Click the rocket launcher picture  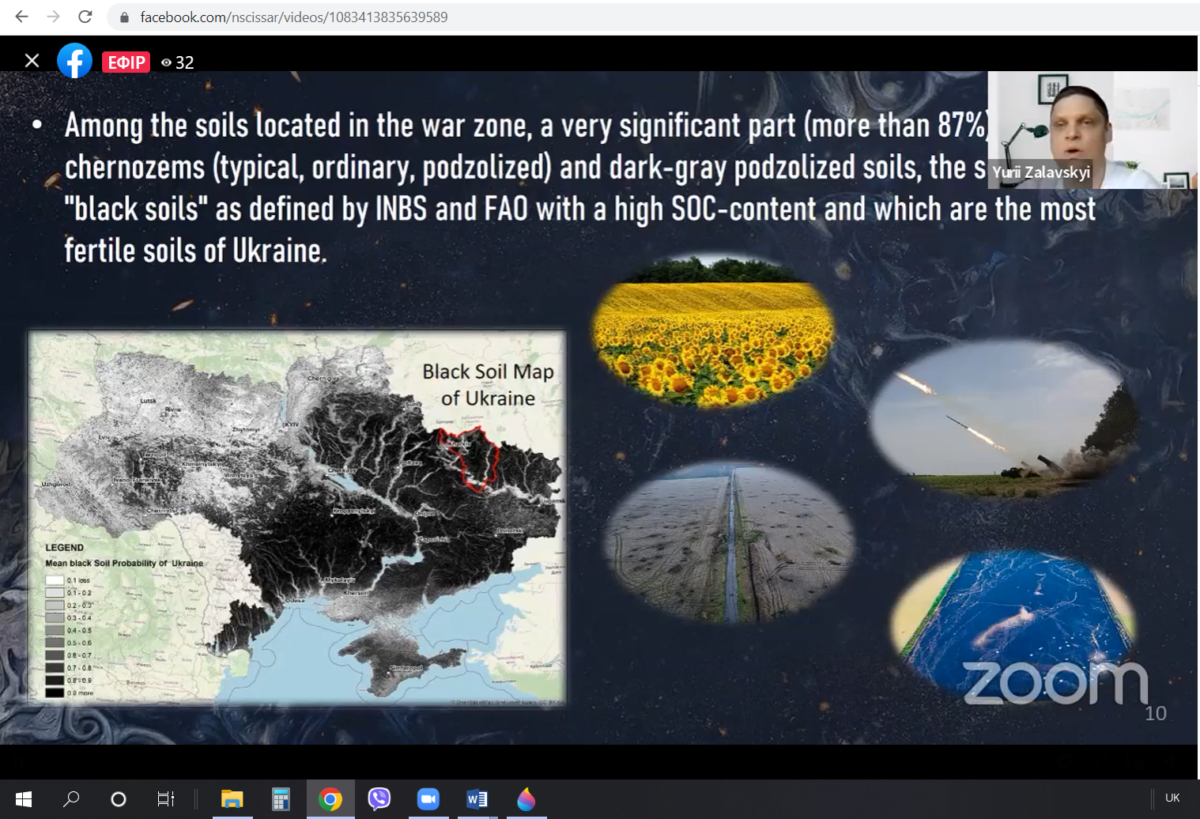click(x=1003, y=418)
